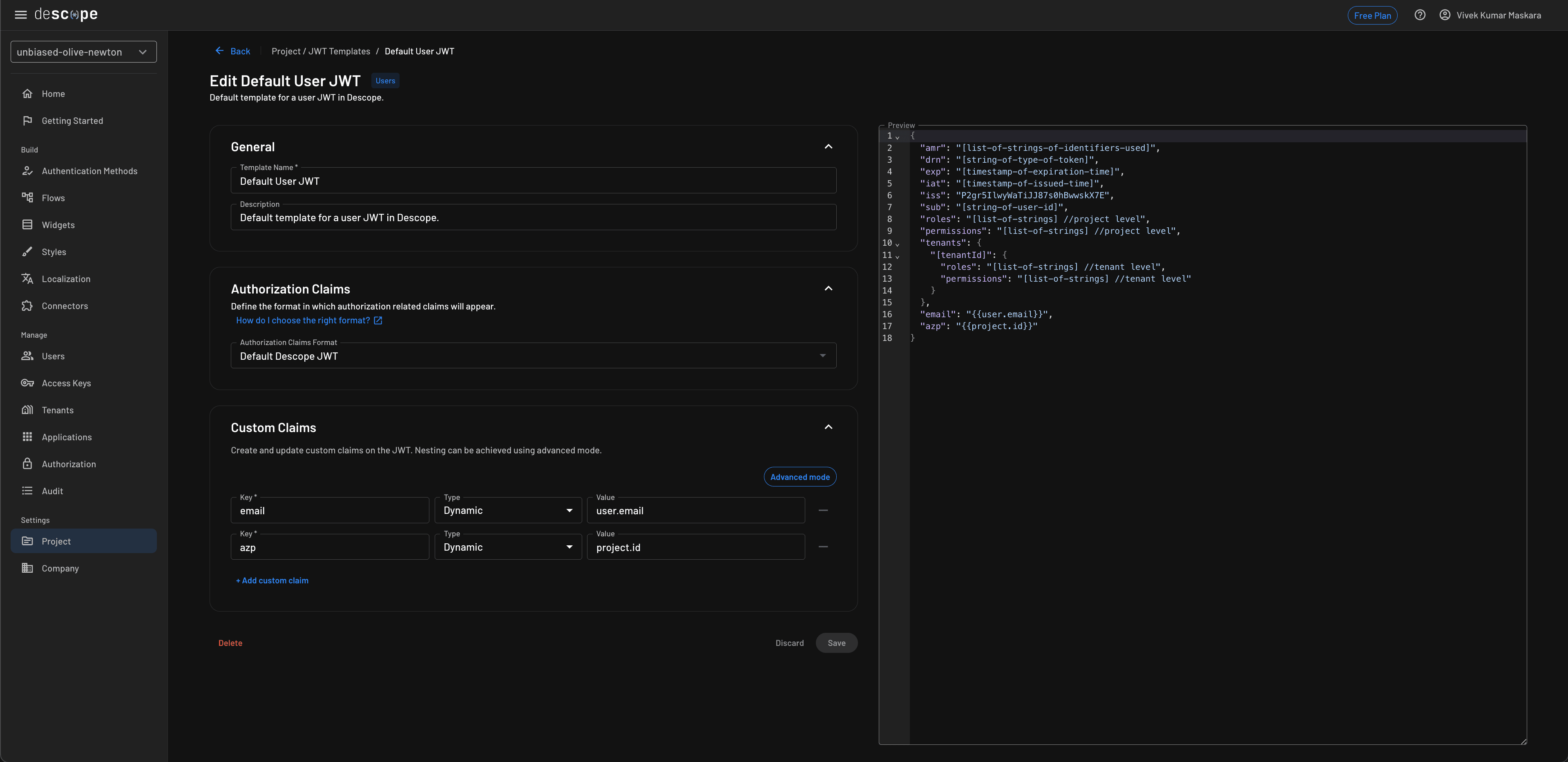1568x762 pixels.
Task: Remove the azp custom claim row
Action: click(x=823, y=547)
